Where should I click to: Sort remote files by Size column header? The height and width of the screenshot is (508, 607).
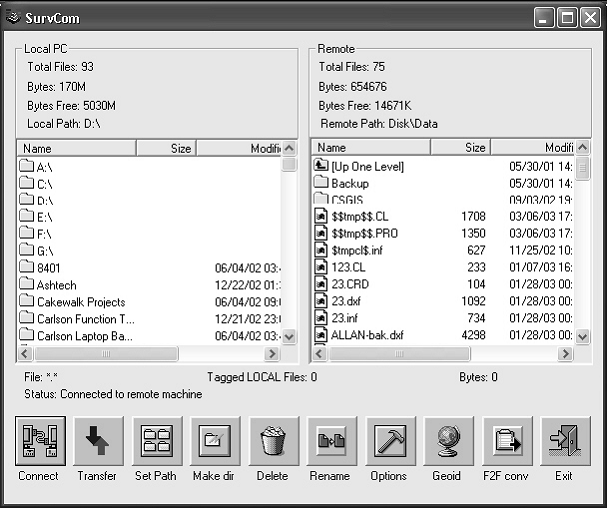(461, 148)
